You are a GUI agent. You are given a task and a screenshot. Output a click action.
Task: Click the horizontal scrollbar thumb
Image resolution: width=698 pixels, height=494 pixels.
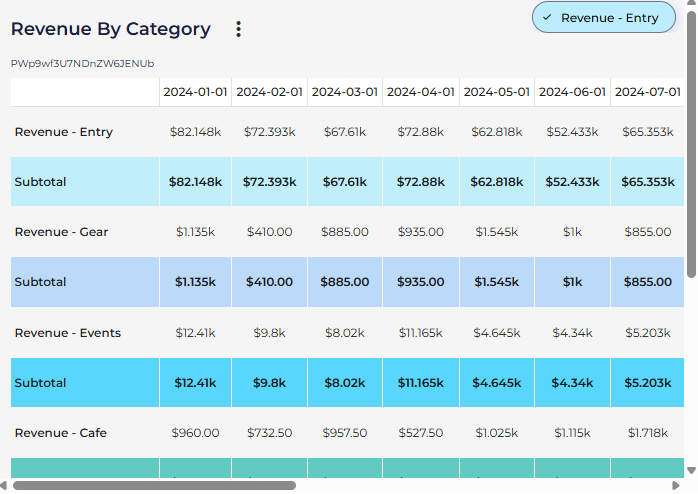pyautogui.click(x=155, y=486)
